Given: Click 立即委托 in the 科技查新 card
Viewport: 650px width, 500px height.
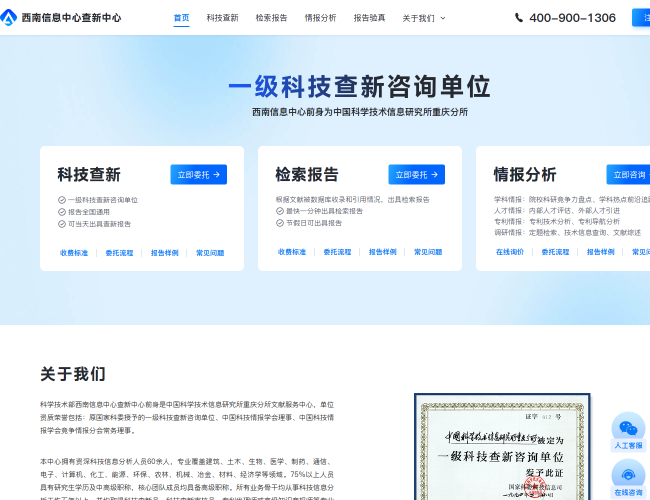Looking at the screenshot, I should pyautogui.click(x=199, y=175).
